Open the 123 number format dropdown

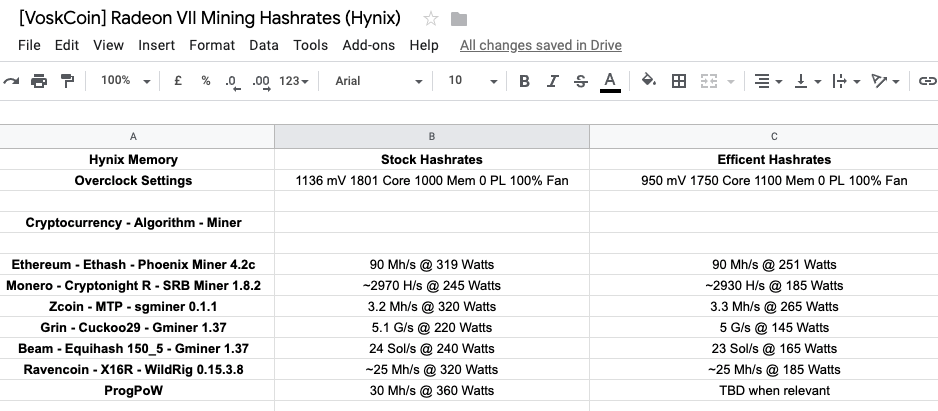(294, 81)
